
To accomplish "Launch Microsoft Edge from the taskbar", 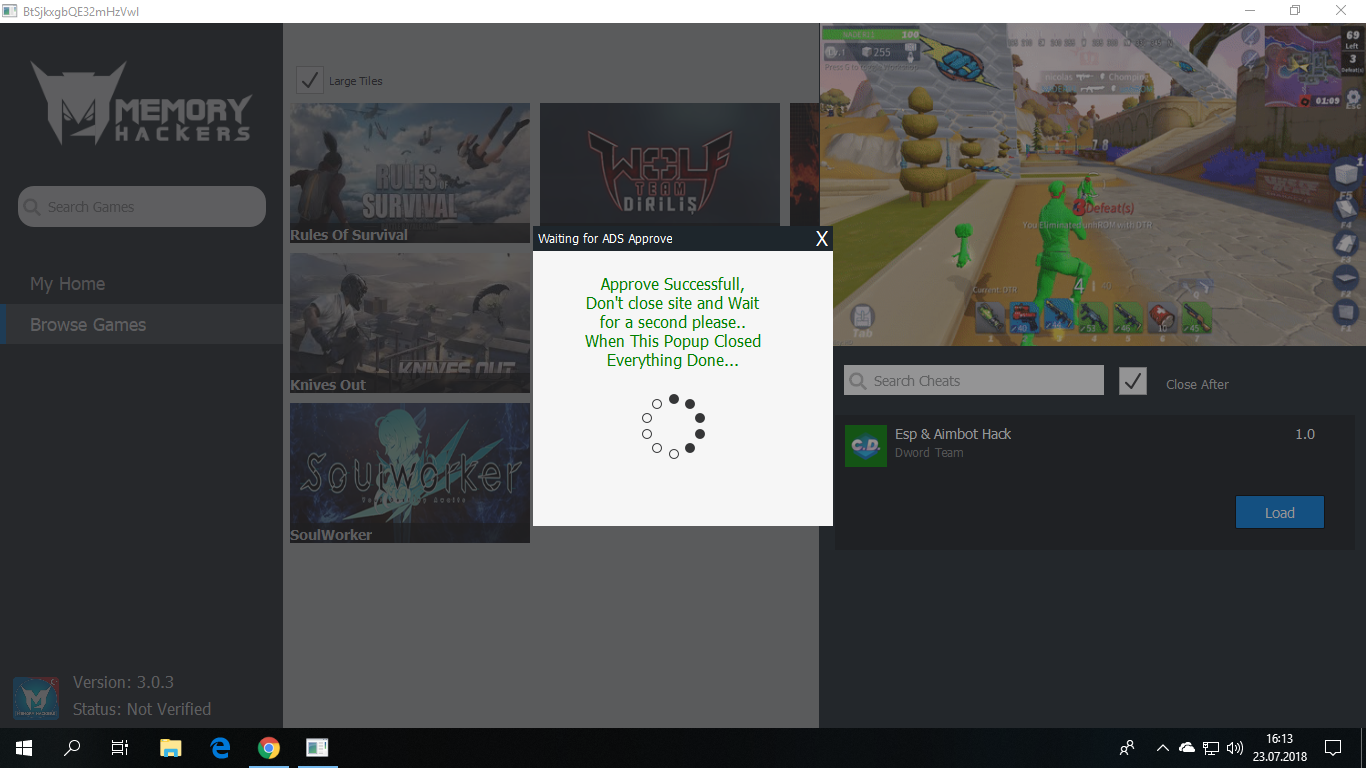I will pyautogui.click(x=220, y=747).
